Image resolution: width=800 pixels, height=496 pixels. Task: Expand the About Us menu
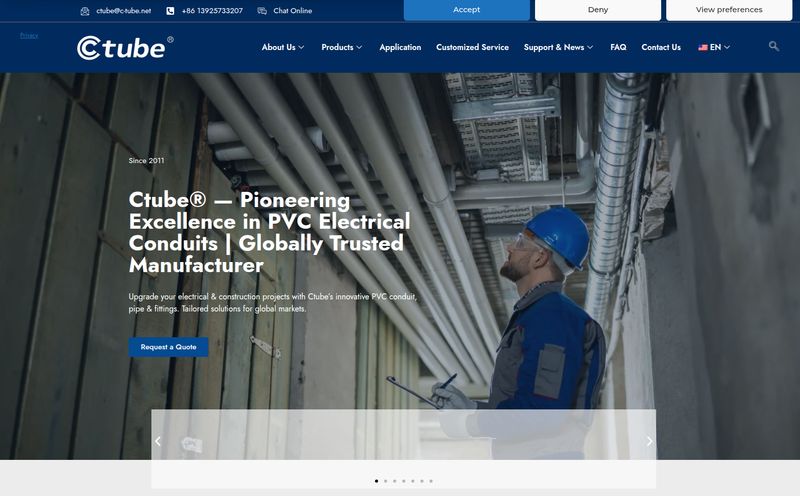(x=283, y=47)
